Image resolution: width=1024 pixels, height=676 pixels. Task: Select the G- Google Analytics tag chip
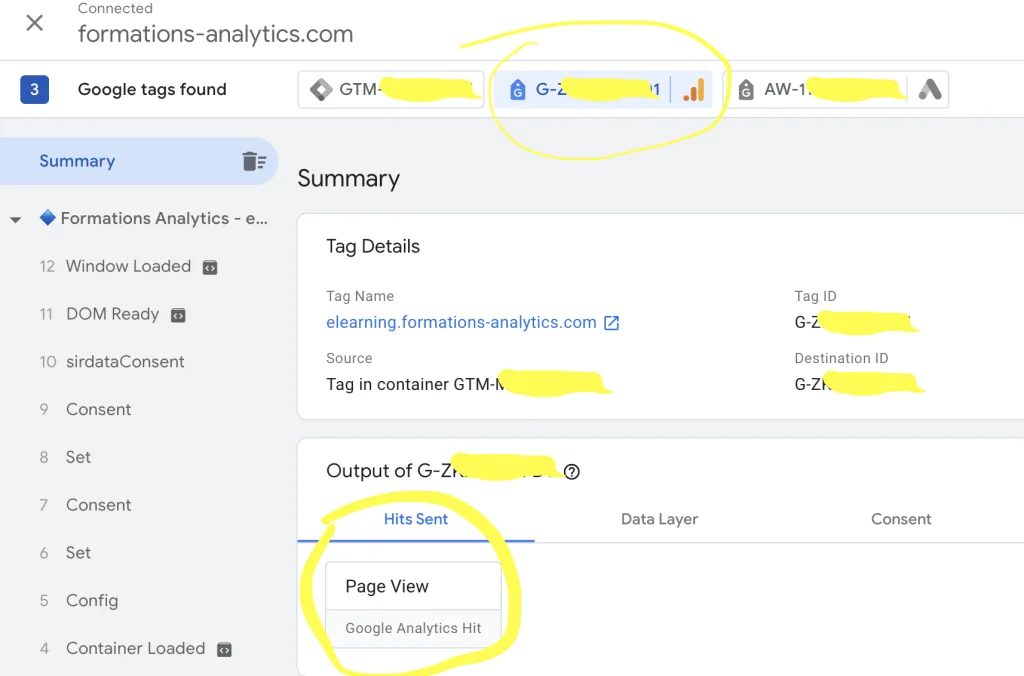click(x=603, y=90)
